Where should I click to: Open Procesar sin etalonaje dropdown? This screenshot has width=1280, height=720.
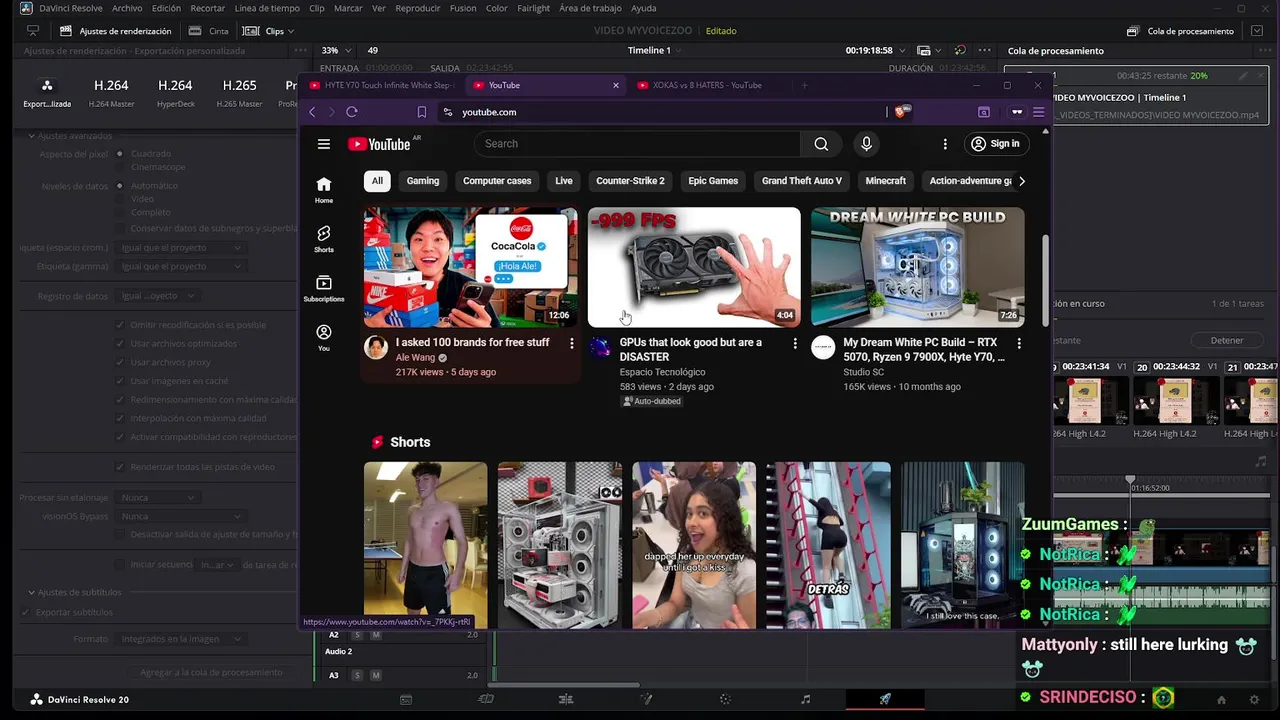pos(157,497)
